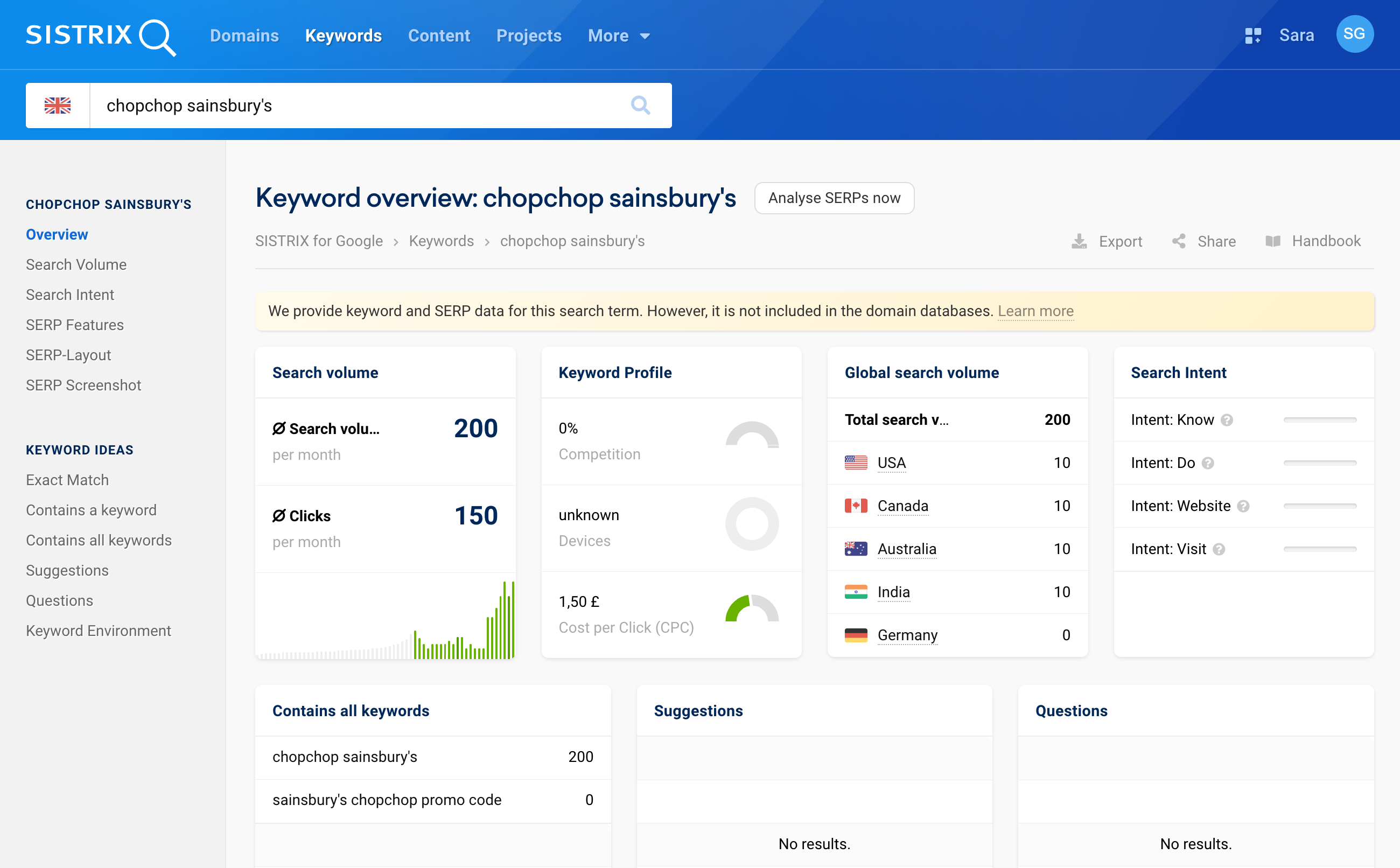
Task: Click the Cost per Click gauge chart
Action: pos(752,608)
